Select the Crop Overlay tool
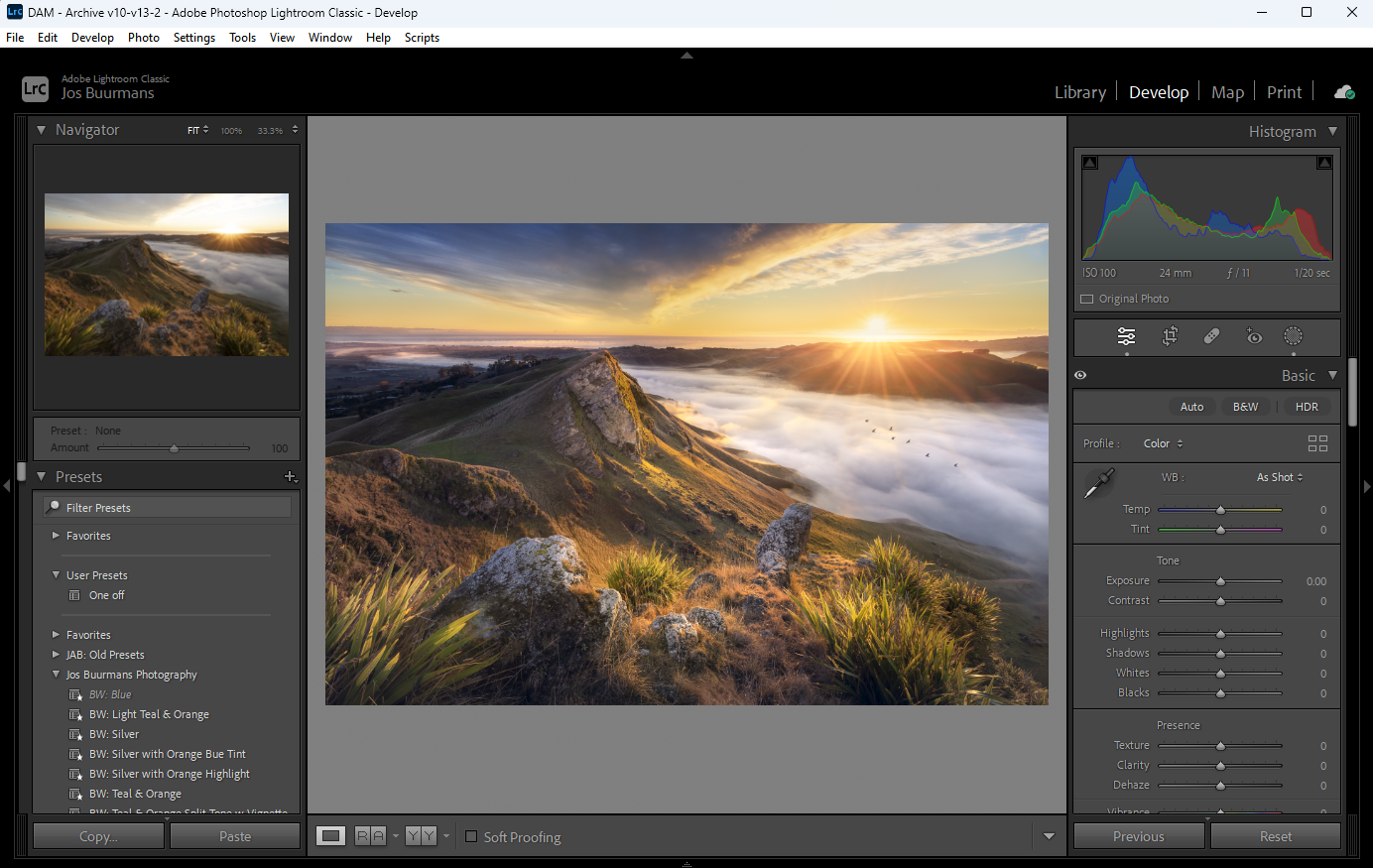 [1169, 336]
